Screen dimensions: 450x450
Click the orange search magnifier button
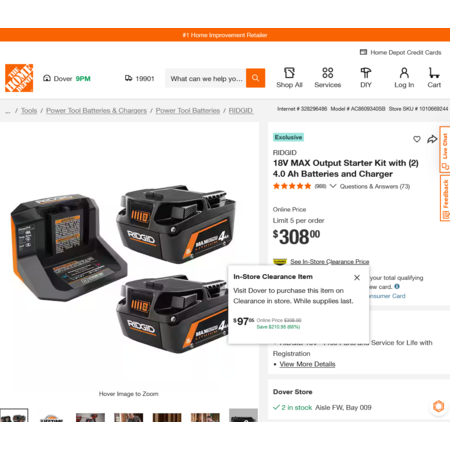pyautogui.click(x=255, y=78)
